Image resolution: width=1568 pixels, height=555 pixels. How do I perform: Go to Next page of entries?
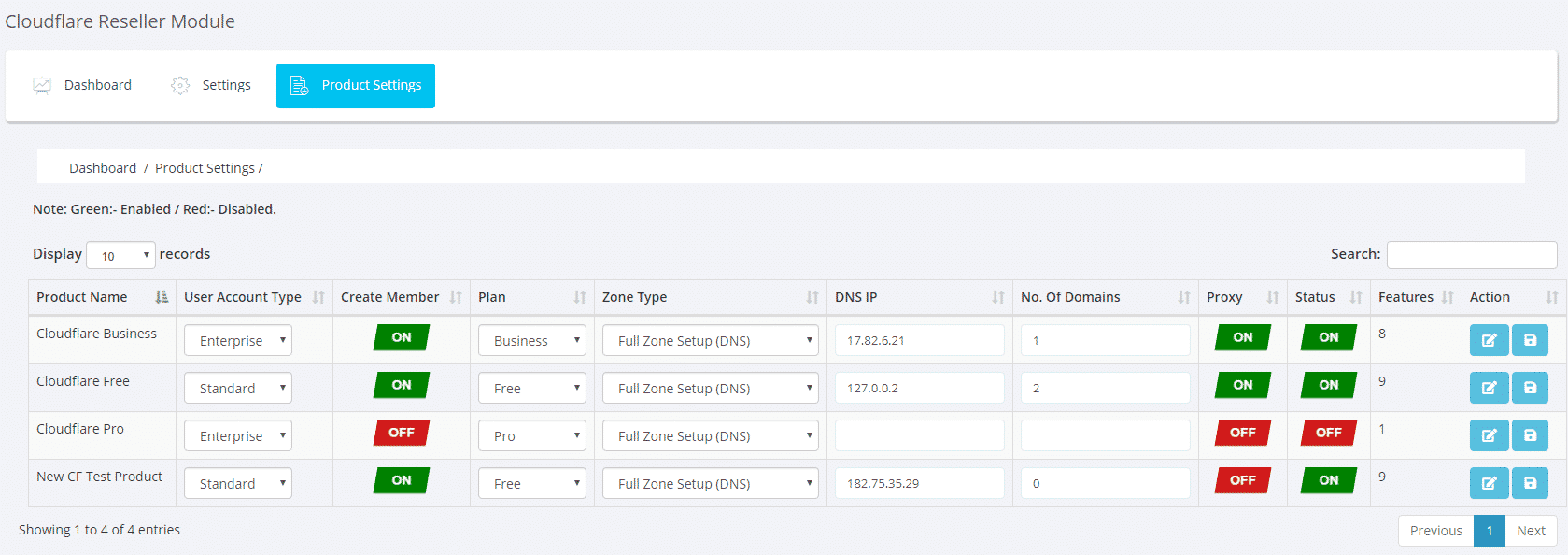[1531, 531]
